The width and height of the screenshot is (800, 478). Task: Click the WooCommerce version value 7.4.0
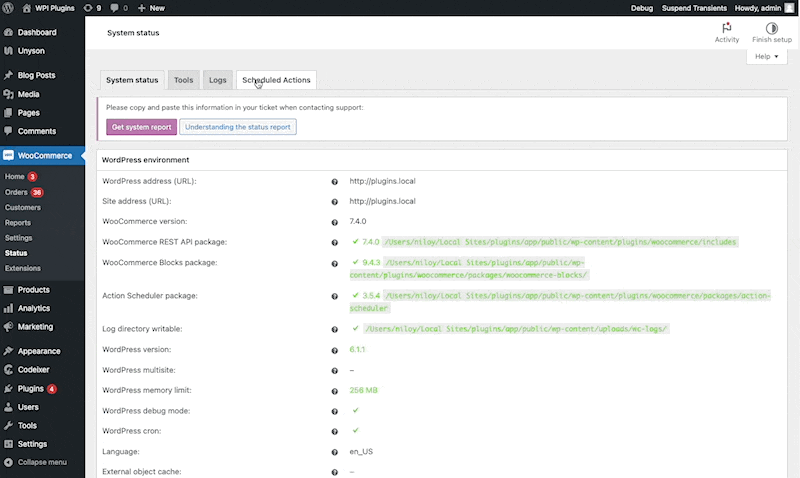pos(358,221)
